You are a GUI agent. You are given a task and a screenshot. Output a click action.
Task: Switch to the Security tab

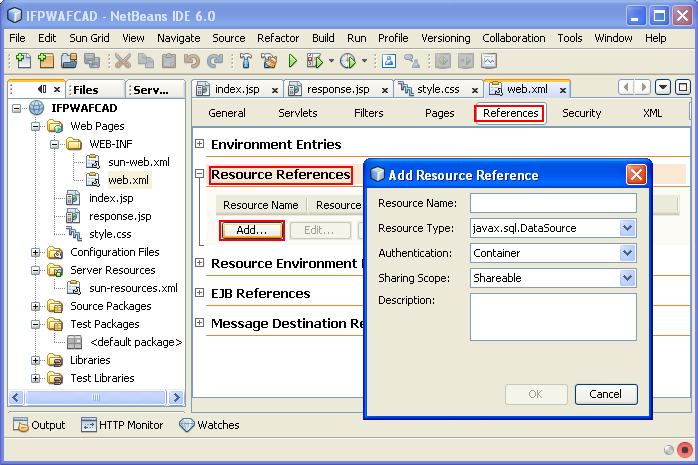pos(581,113)
